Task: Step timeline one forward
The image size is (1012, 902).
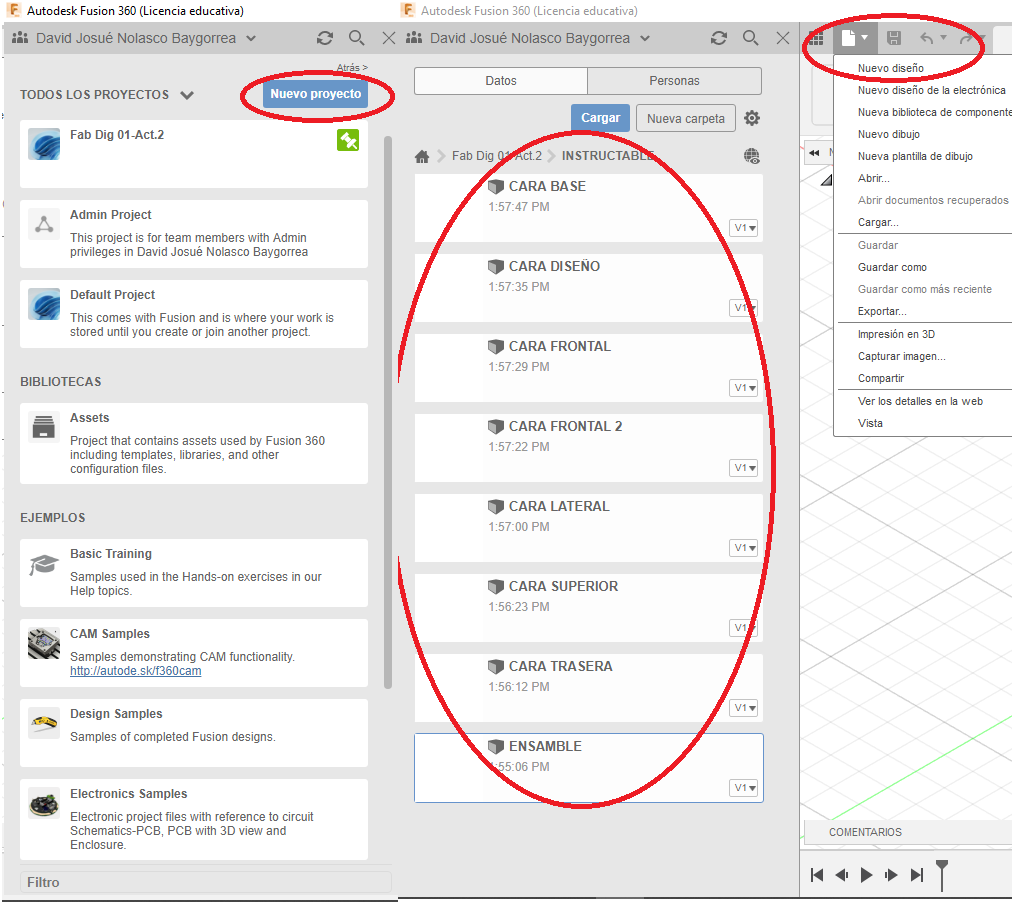Action: (891, 875)
